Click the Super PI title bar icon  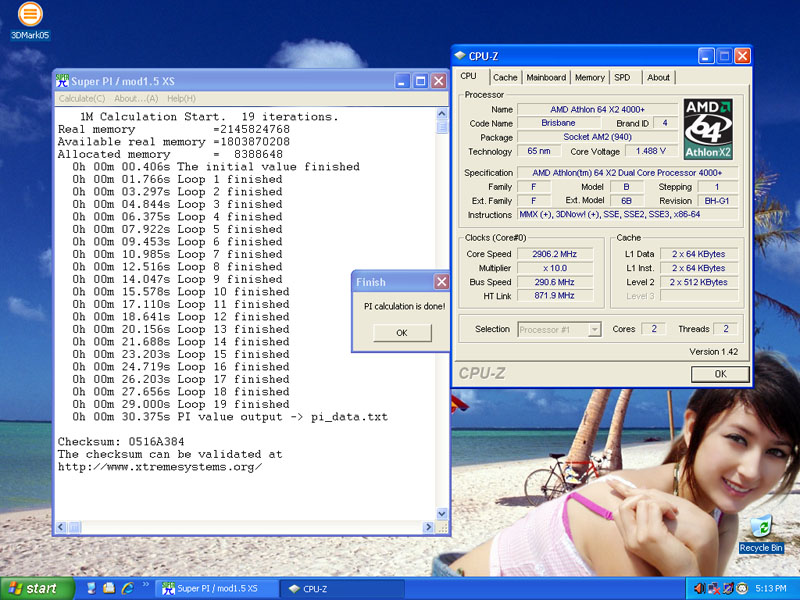pos(62,81)
